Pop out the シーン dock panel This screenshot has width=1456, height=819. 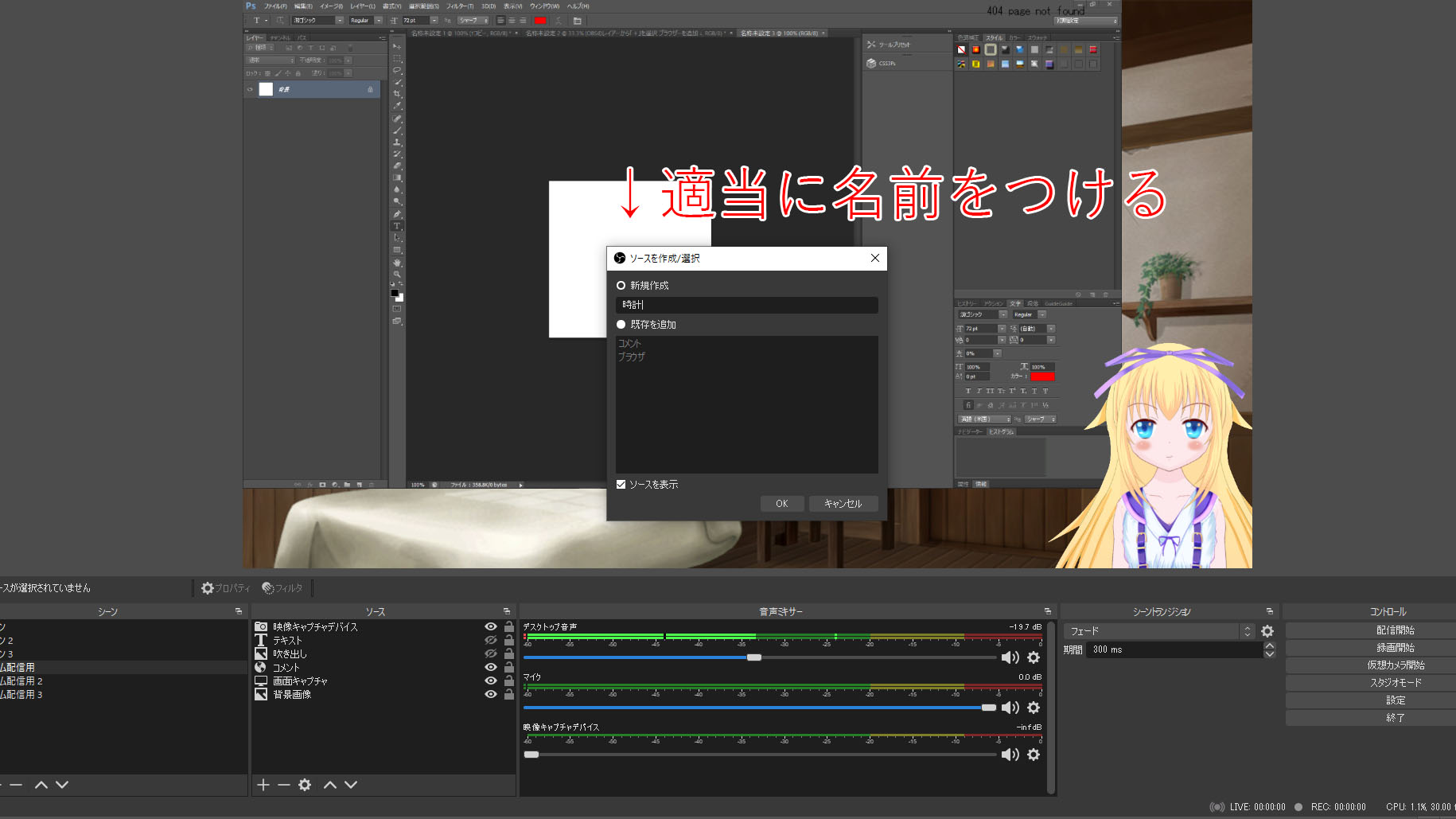(x=239, y=611)
